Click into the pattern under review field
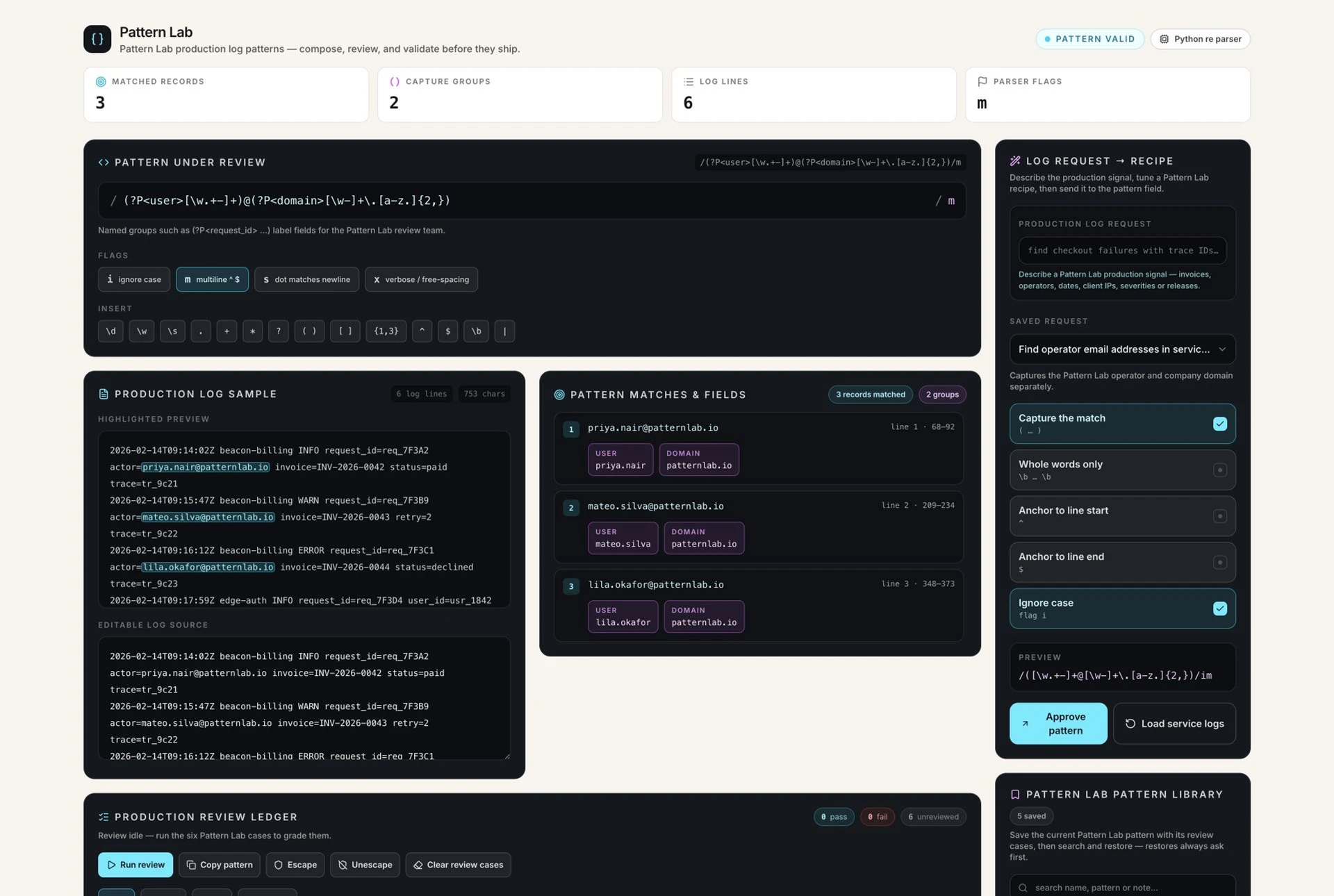This screenshot has height=896, width=1334. point(532,201)
